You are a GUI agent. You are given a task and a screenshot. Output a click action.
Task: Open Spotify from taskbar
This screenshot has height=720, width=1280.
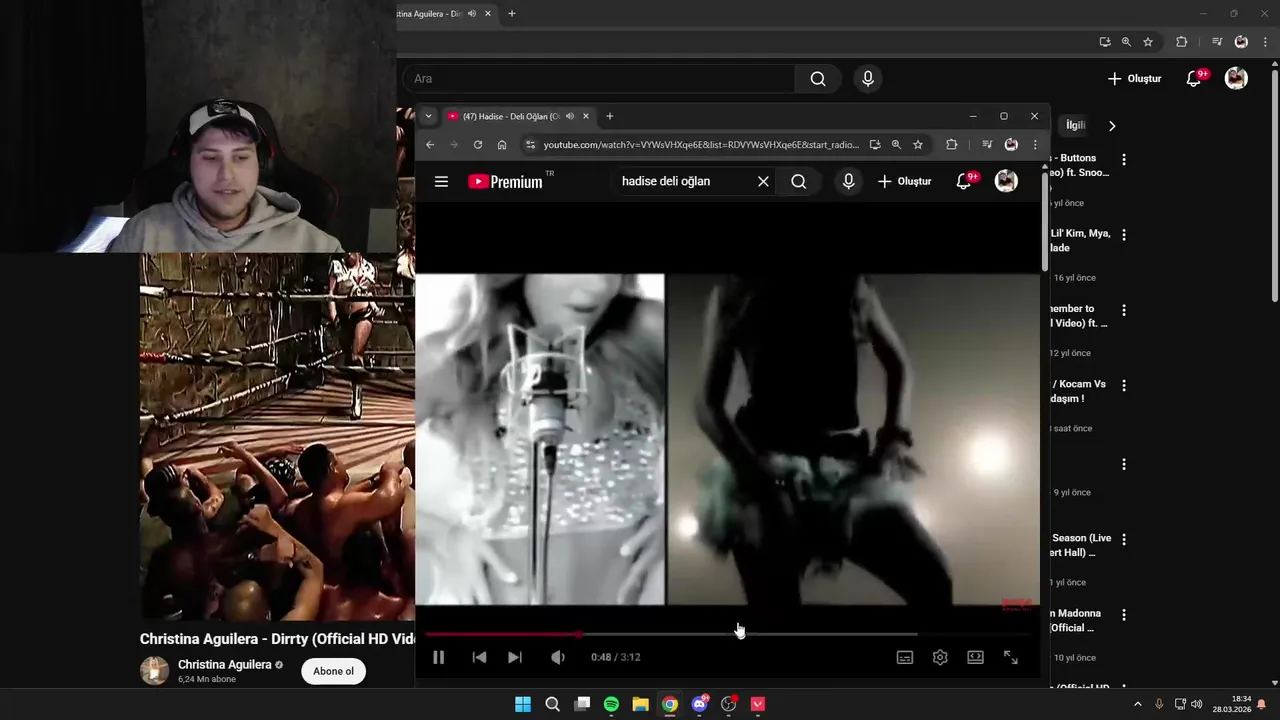click(611, 704)
